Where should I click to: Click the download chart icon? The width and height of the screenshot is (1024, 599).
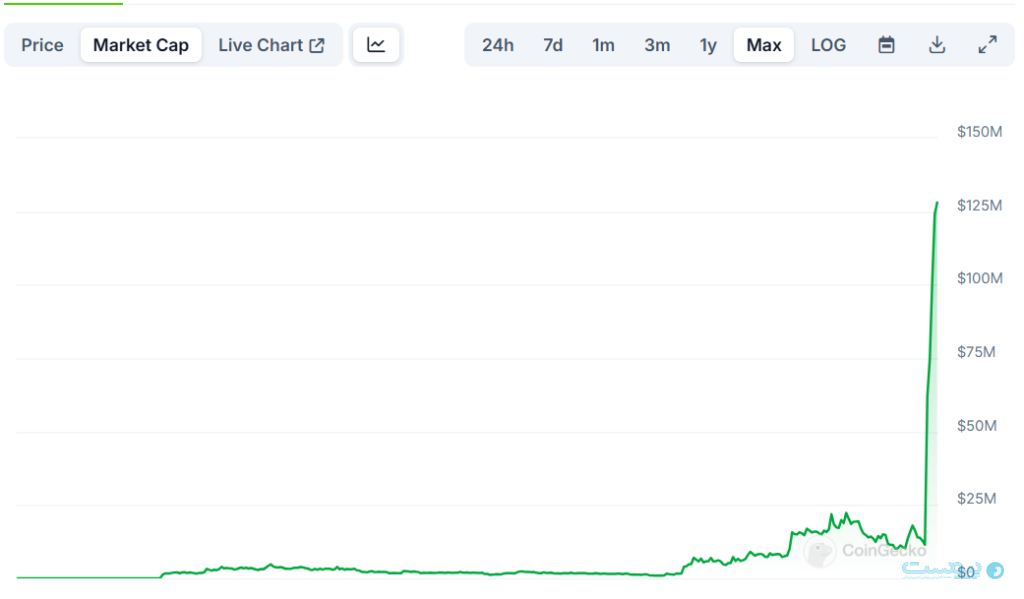tap(937, 45)
